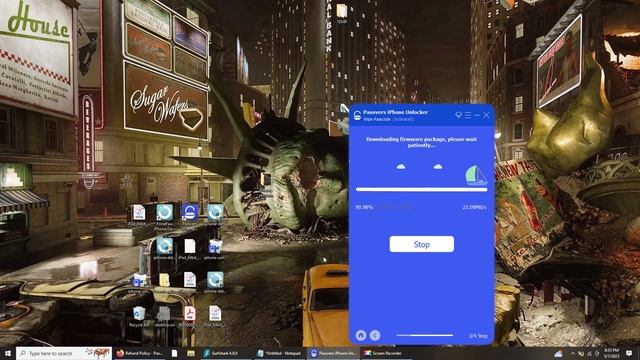Expand hidden system tray icons chevron
This screenshot has height=360, width=640.
[x=573, y=353]
